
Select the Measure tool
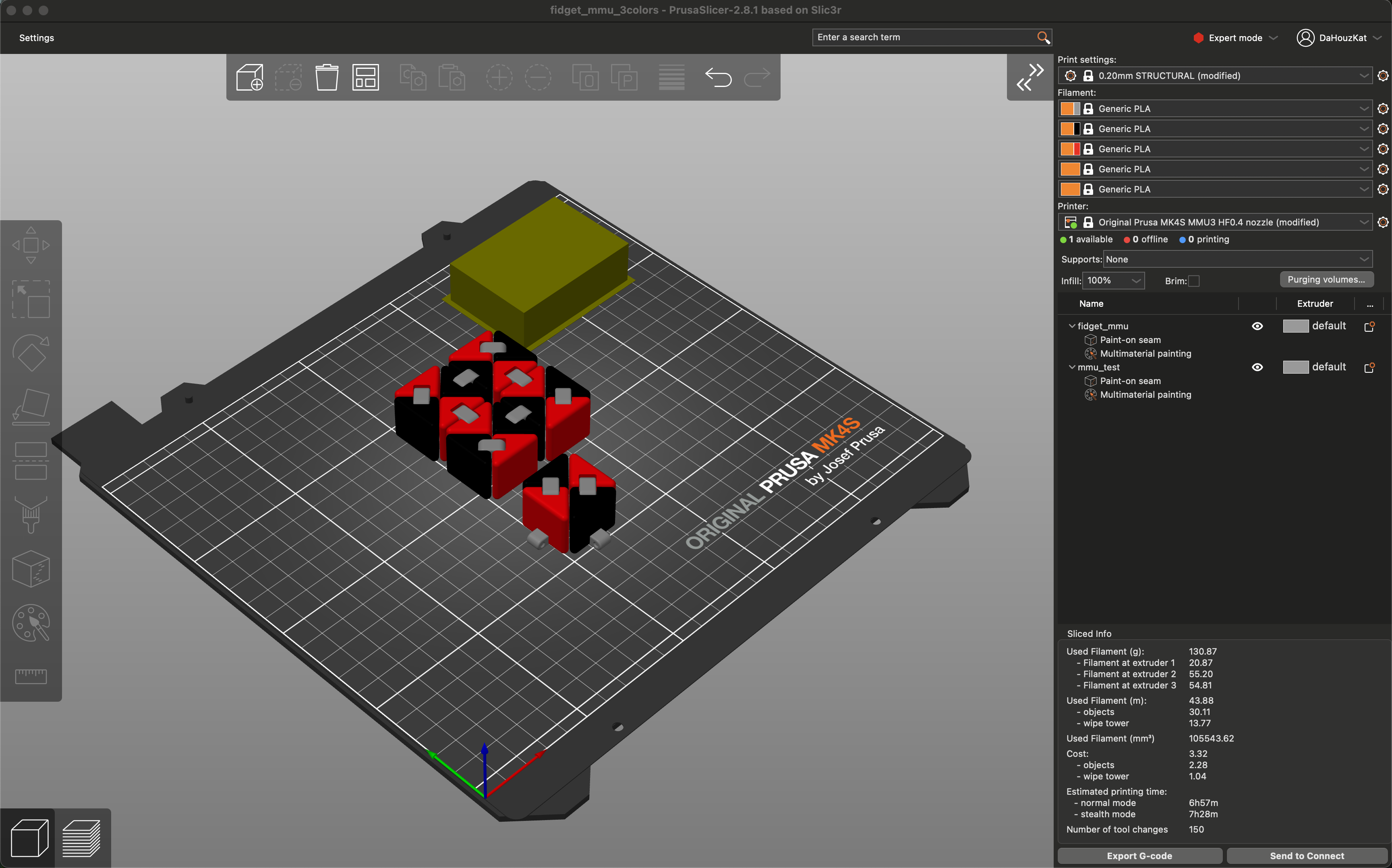point(31,676)
